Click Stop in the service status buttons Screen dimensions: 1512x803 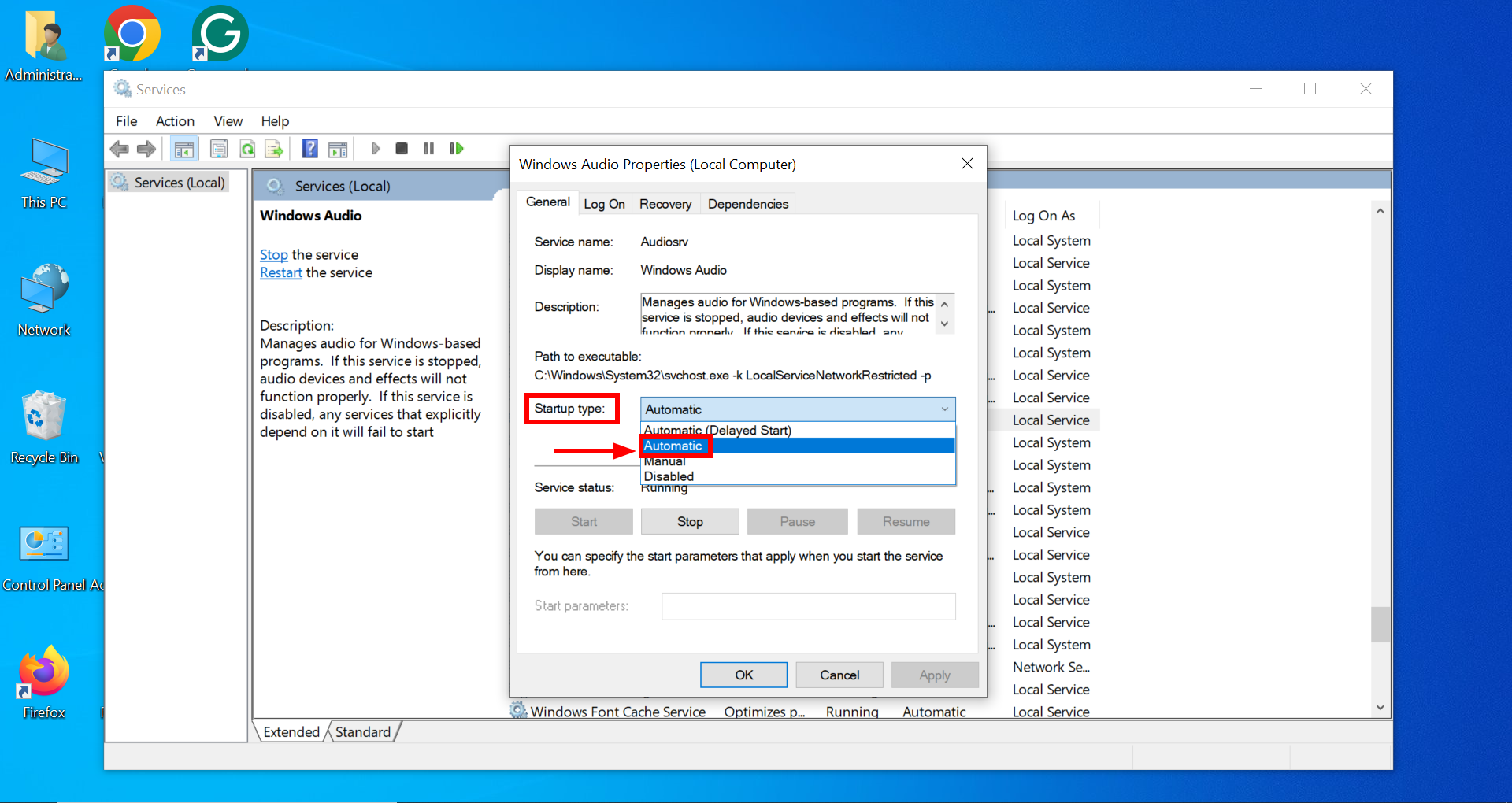tap(690, 521)
